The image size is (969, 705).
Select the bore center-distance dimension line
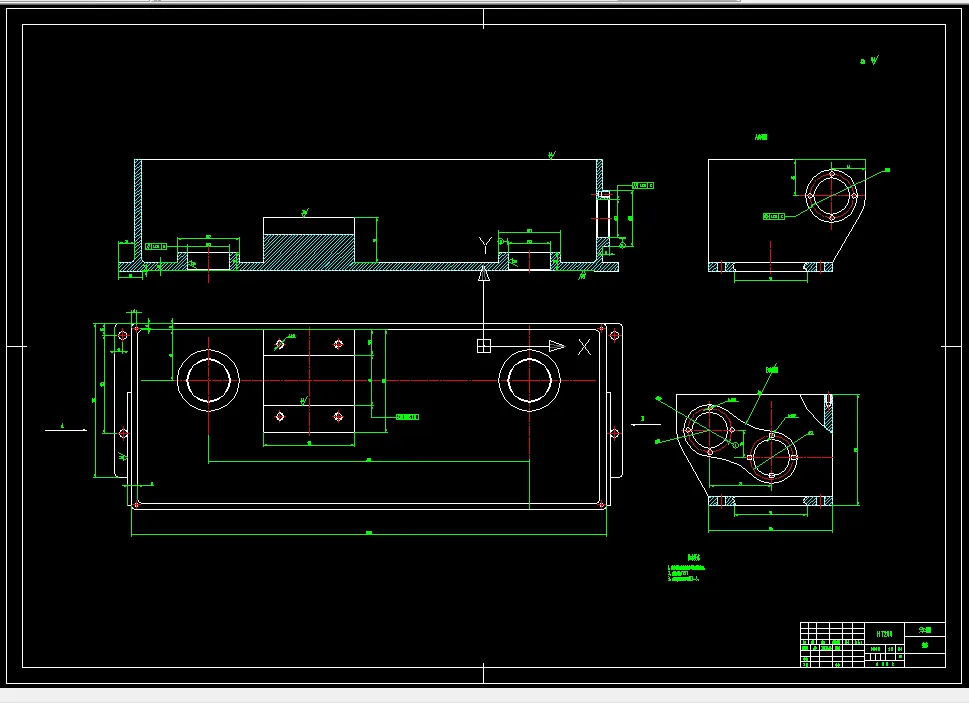(x=369, y=461)
